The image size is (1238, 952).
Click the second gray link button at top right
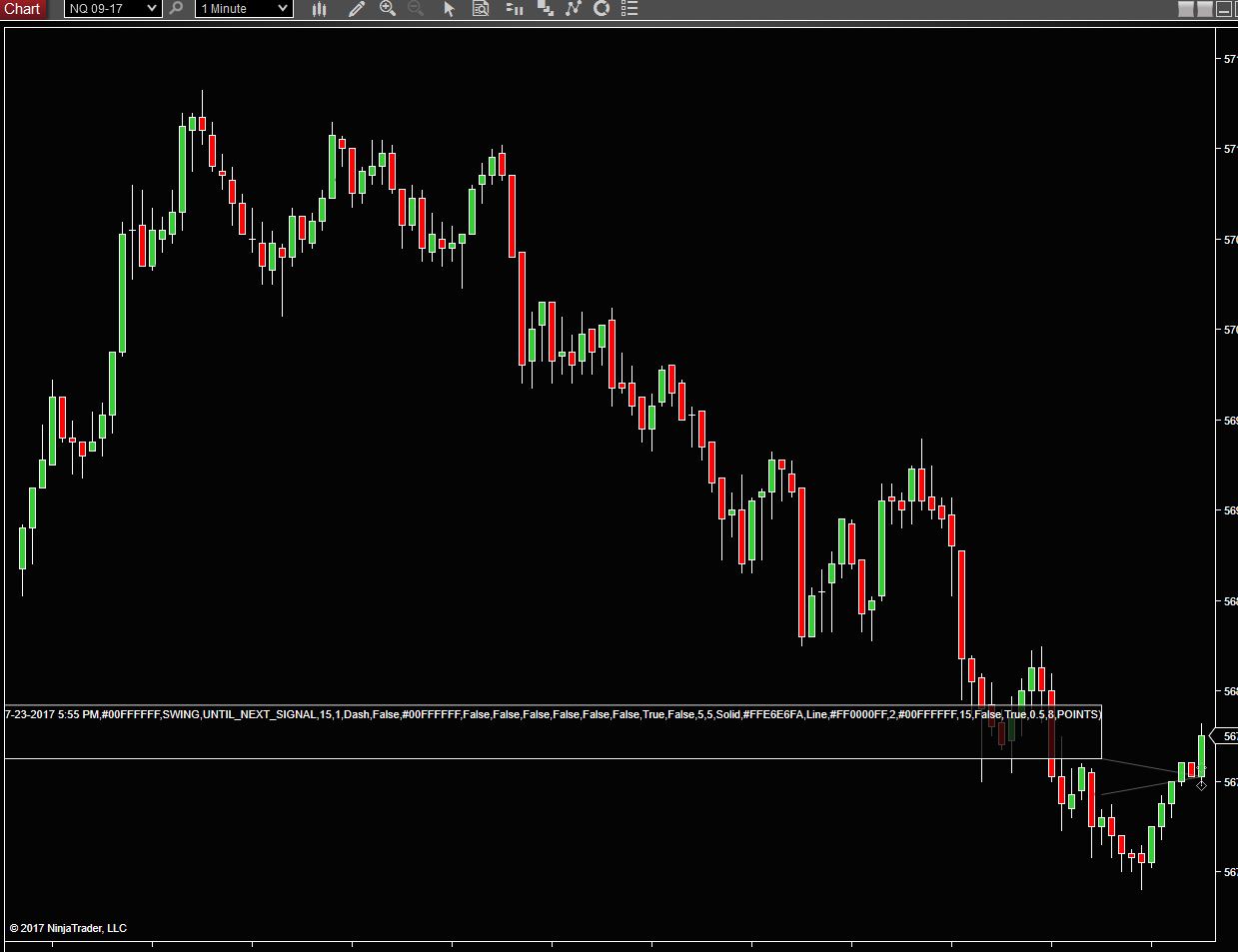point(1205,9)
